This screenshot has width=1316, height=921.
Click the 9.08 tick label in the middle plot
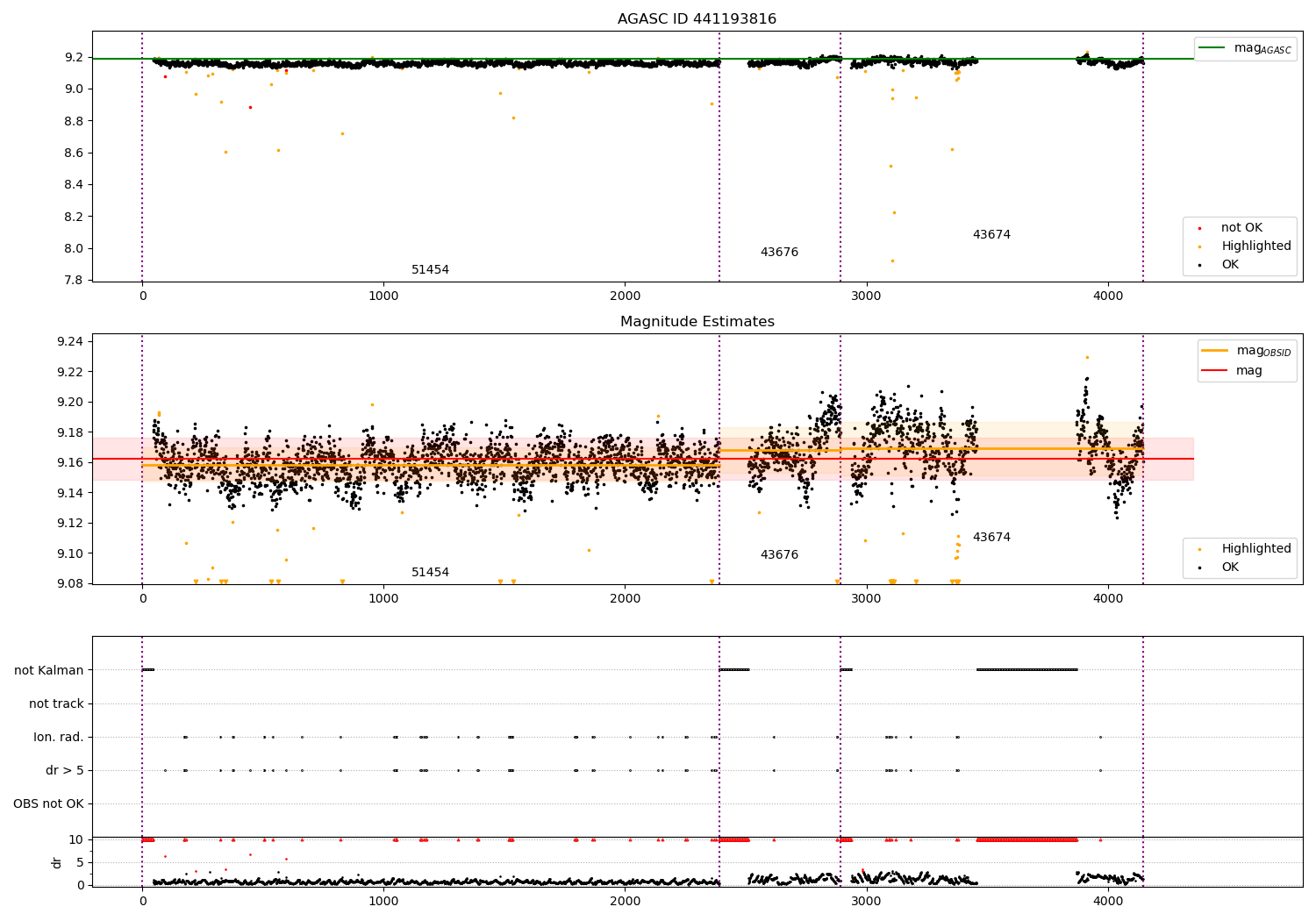(x=69, y=584)
